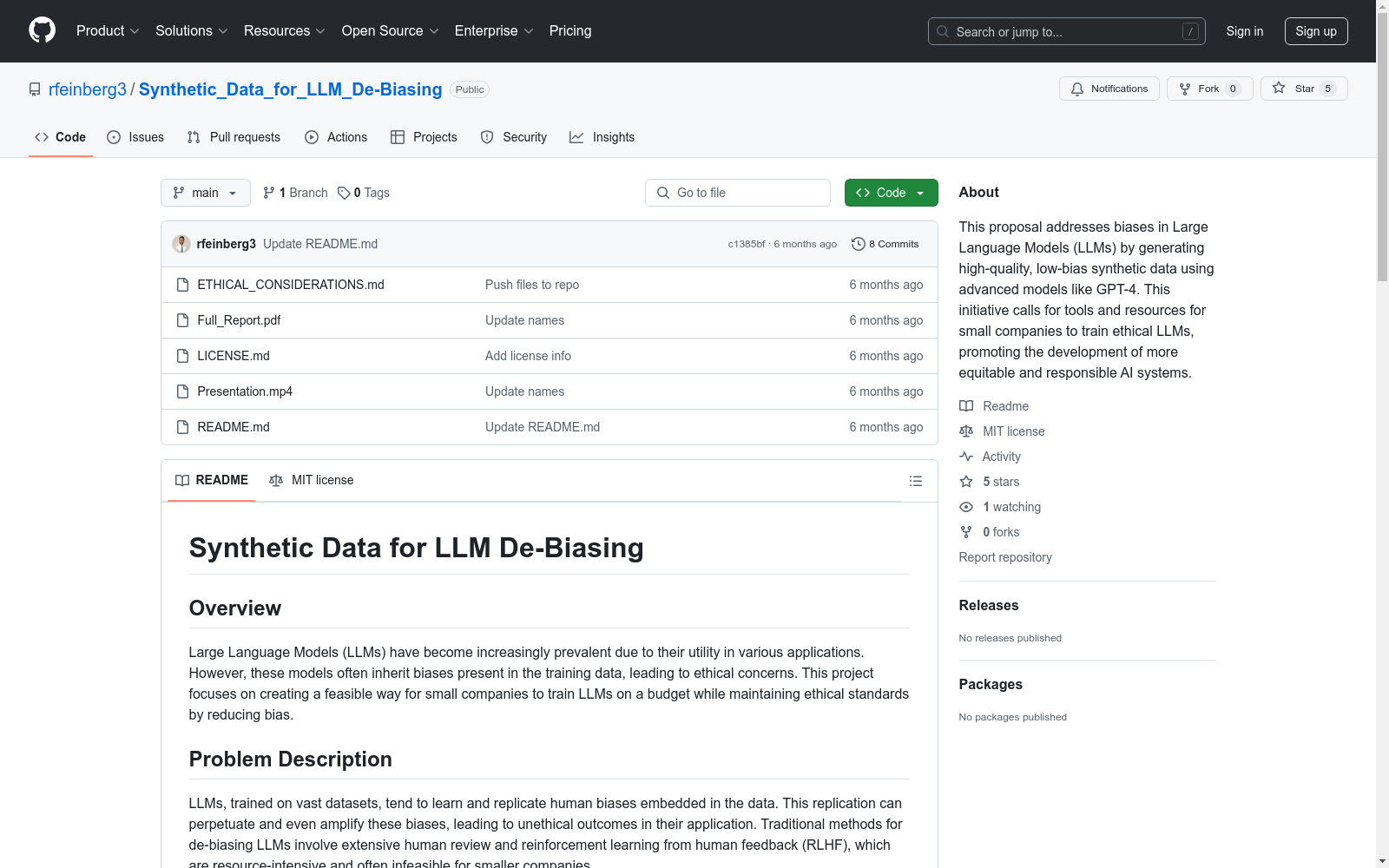Click the Sign up button
This screenshot has height=868, width=1389.
pos(1316,31)
